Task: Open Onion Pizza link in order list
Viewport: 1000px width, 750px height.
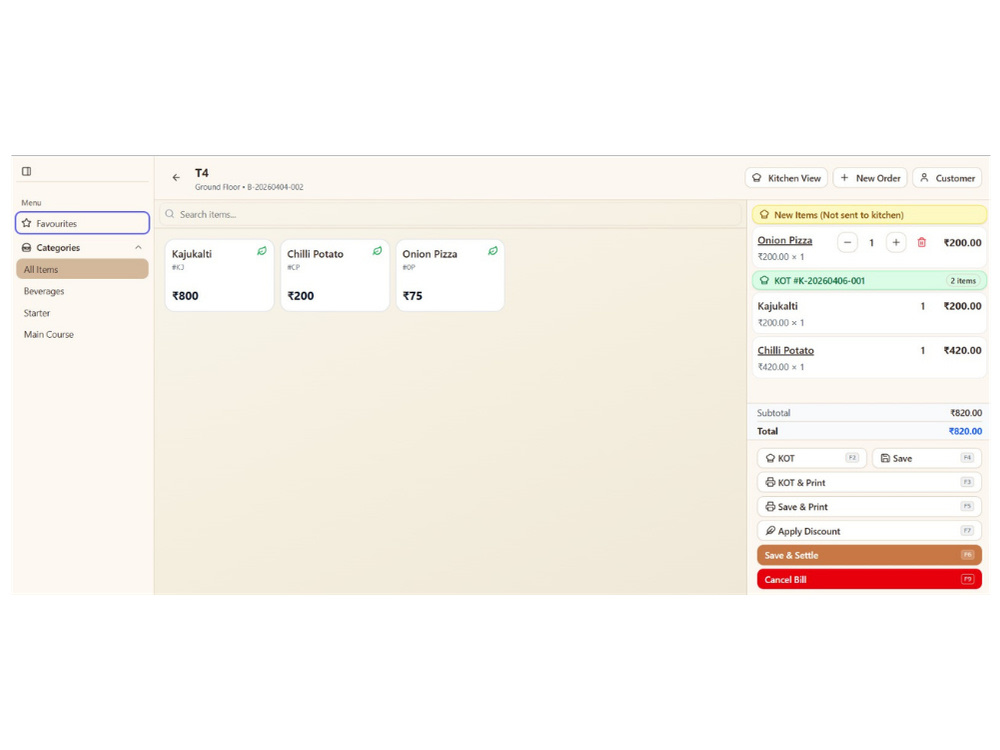Action: click(784, 240)
